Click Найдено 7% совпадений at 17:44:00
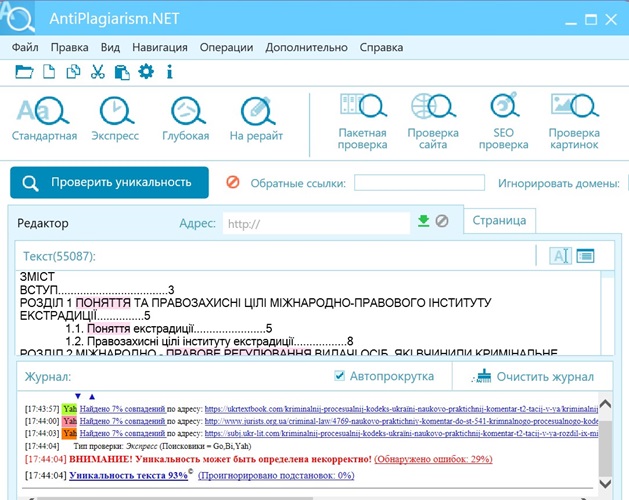 tap(122, 421)
